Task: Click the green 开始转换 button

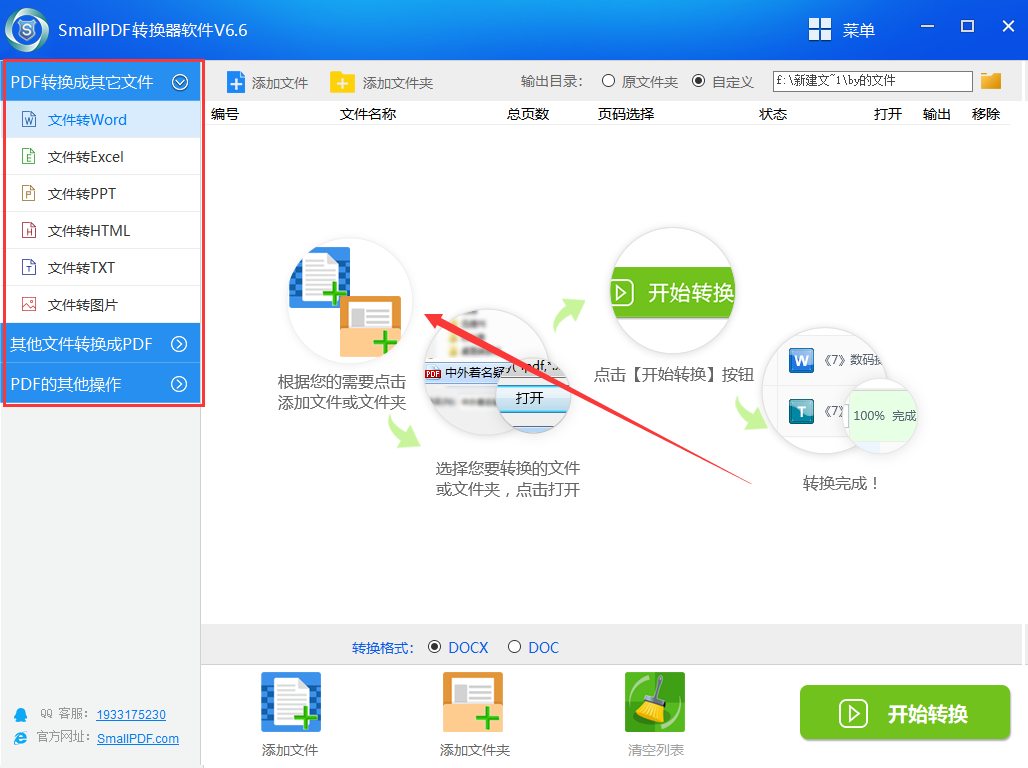Action: (905, 712)
